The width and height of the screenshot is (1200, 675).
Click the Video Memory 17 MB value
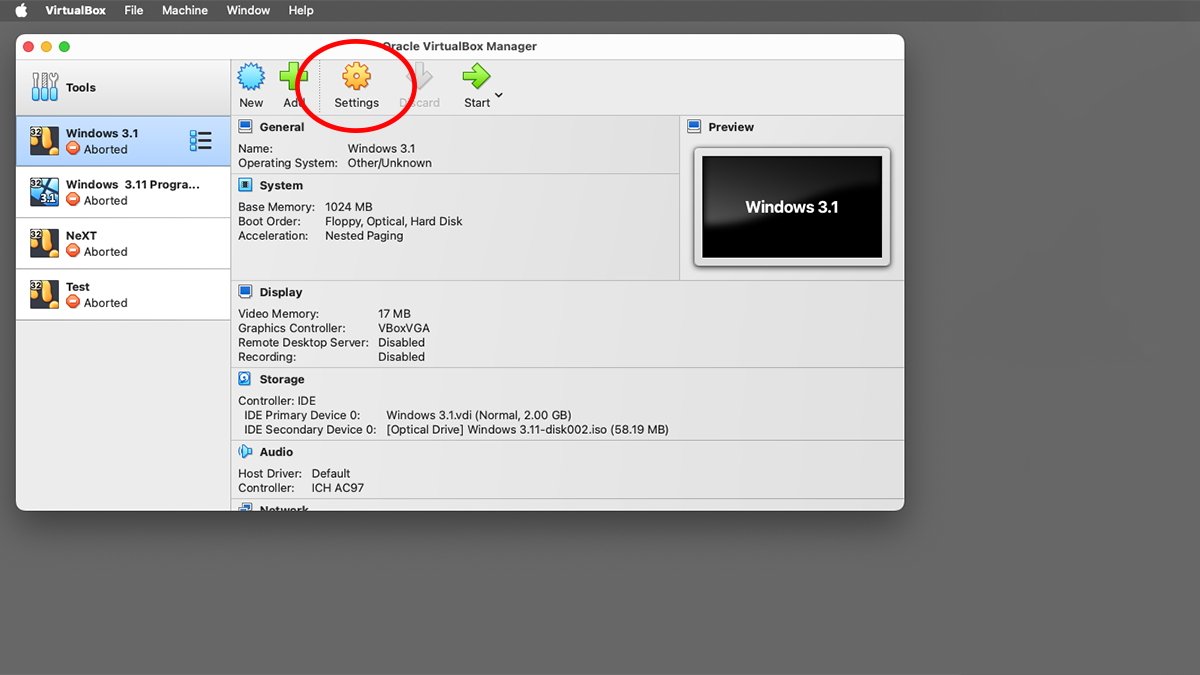[394, 314]
